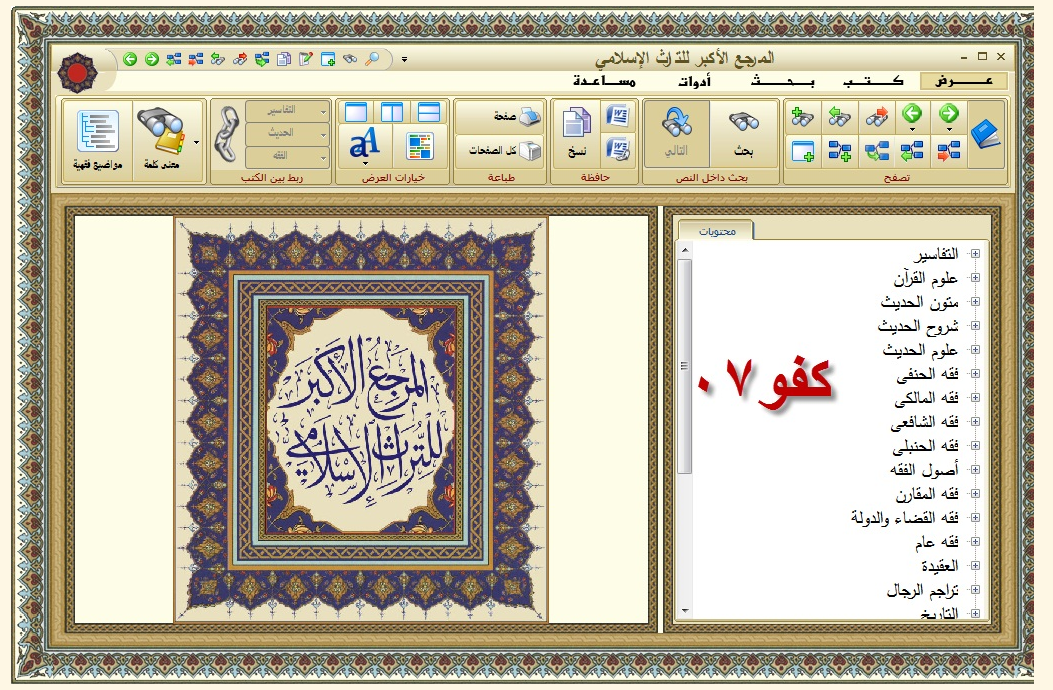Open the أدوات ribbon tab
Viewport: 1053px width, 690px height.
click(x=694, y=81)
